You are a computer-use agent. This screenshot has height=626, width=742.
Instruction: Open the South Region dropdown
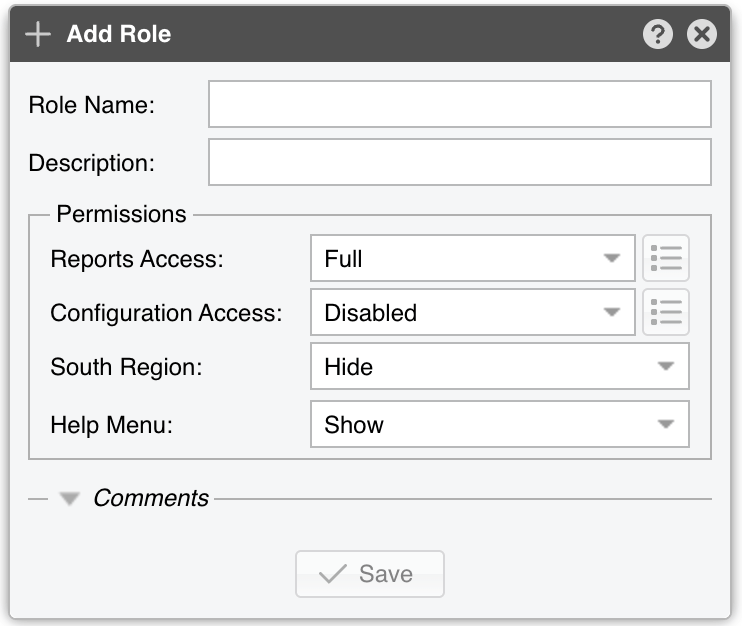500,366
